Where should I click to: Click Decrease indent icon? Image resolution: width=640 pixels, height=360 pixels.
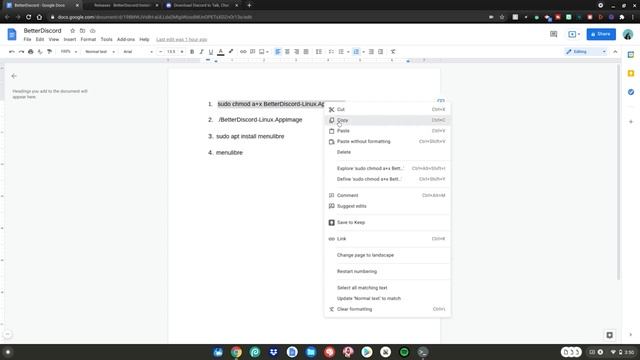click(371, 52)
